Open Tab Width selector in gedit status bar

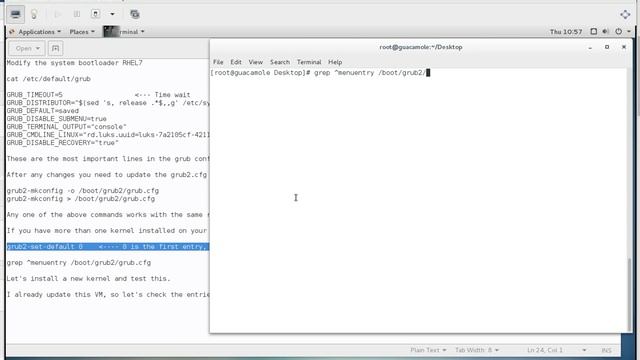[477, 350]
